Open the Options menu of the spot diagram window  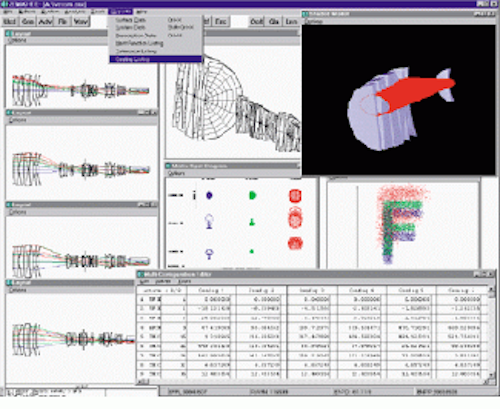(176, 173)
